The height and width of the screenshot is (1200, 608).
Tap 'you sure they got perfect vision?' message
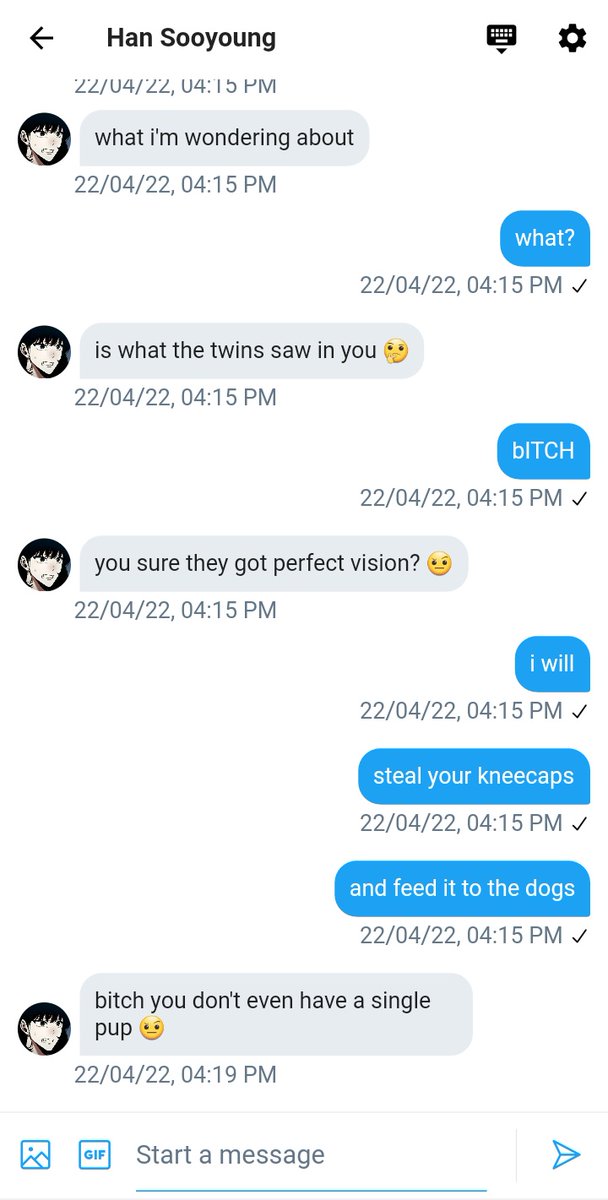coord(274,563)
